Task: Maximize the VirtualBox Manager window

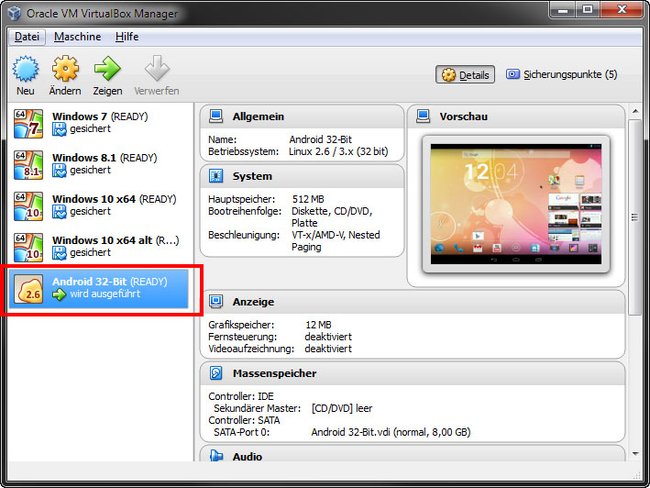Action: 587,10
